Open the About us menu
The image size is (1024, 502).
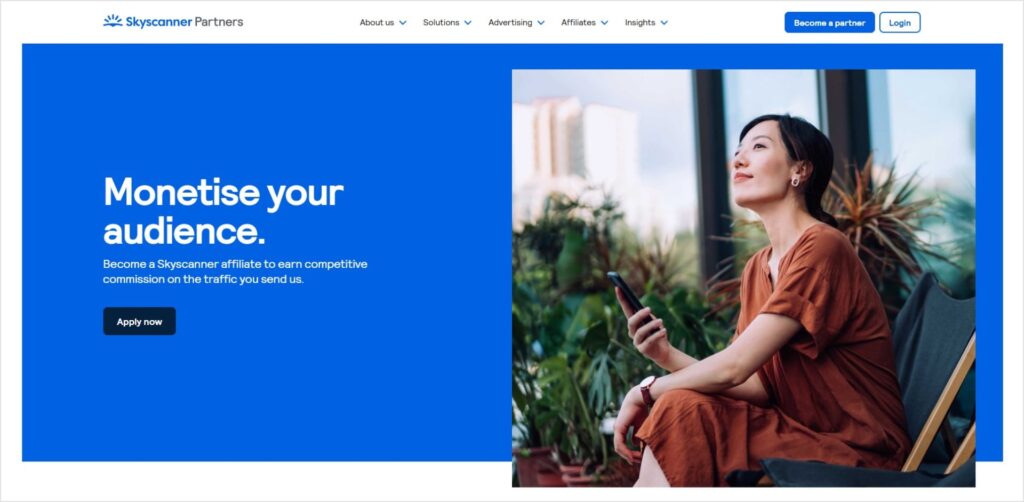click(377, 22)
